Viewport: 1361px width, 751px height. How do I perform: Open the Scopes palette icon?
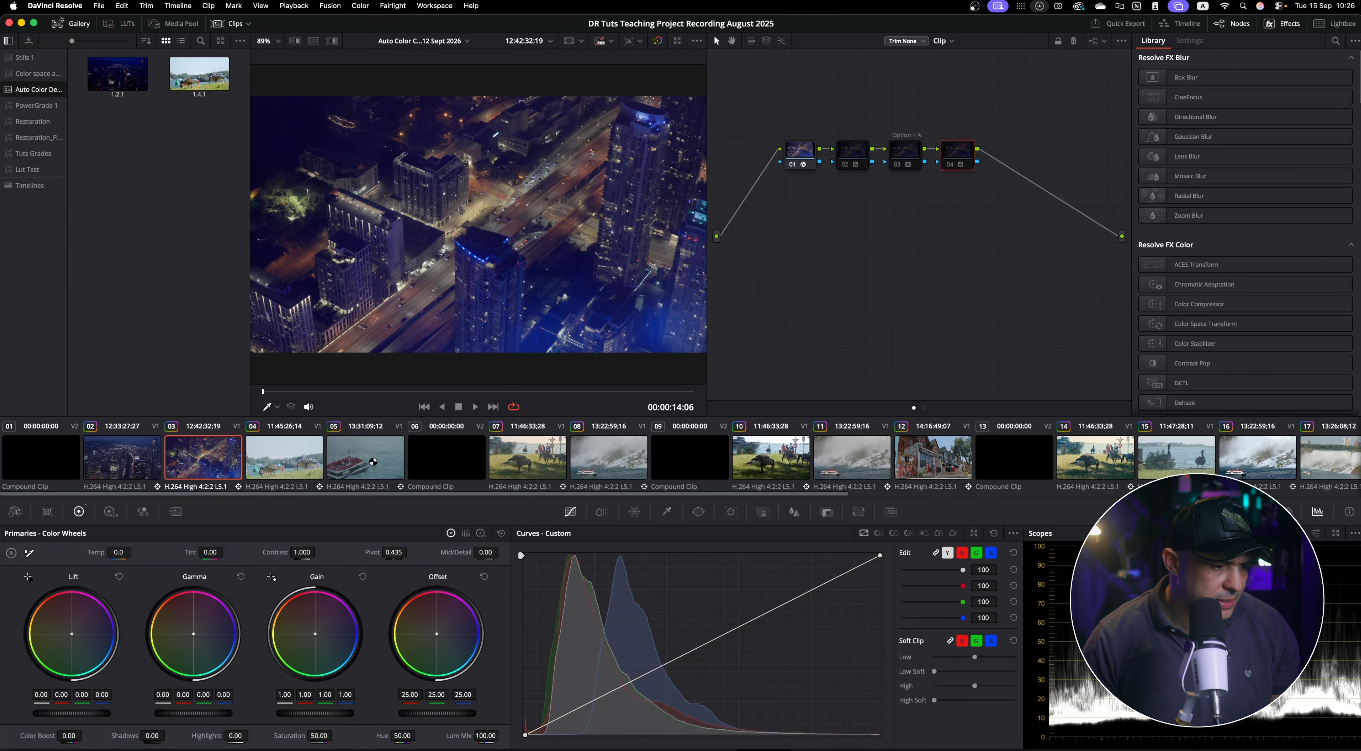pyautogui.click(x=1317, y=511)
